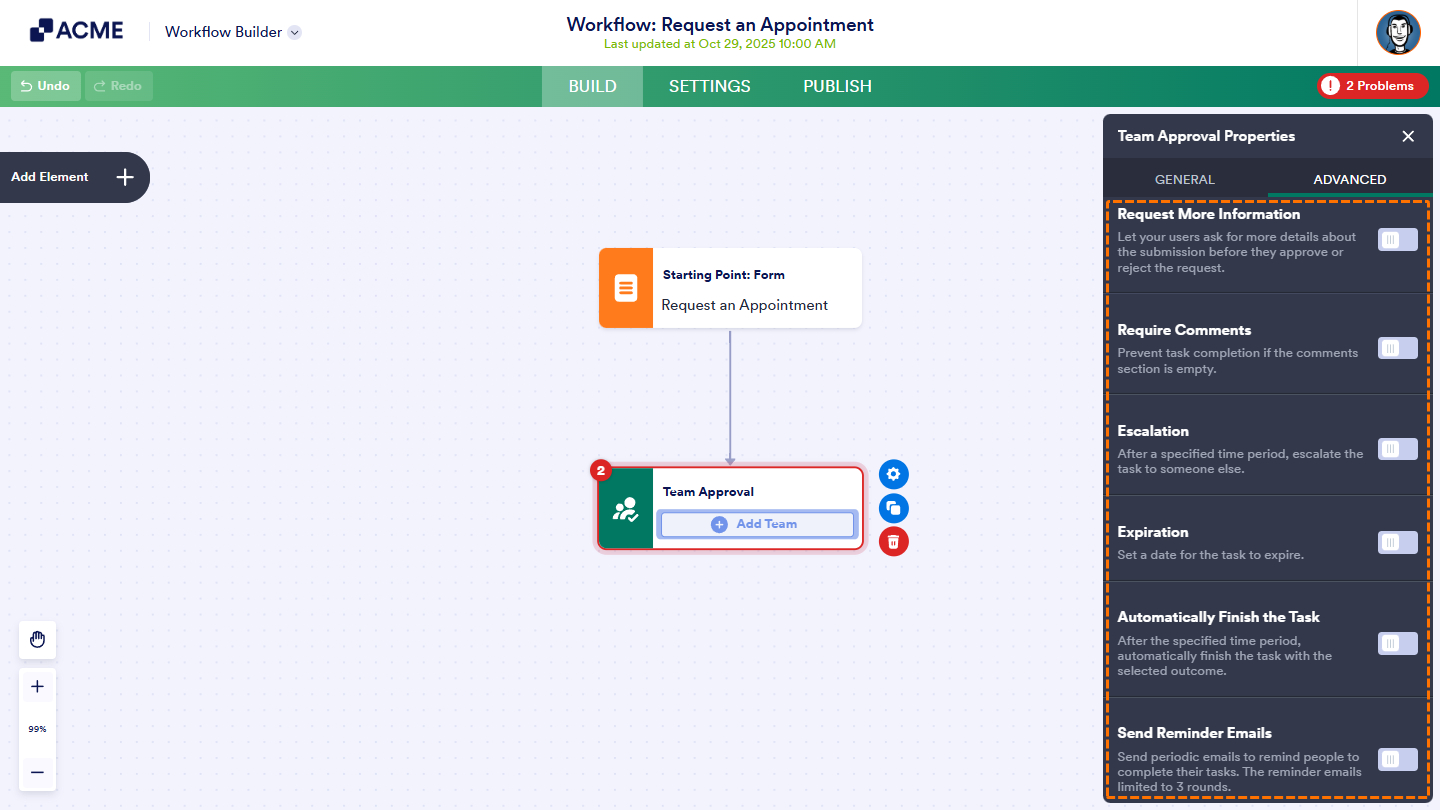Enable the Escalation toggle
1440x810 pixels.
pos(1398,449)
